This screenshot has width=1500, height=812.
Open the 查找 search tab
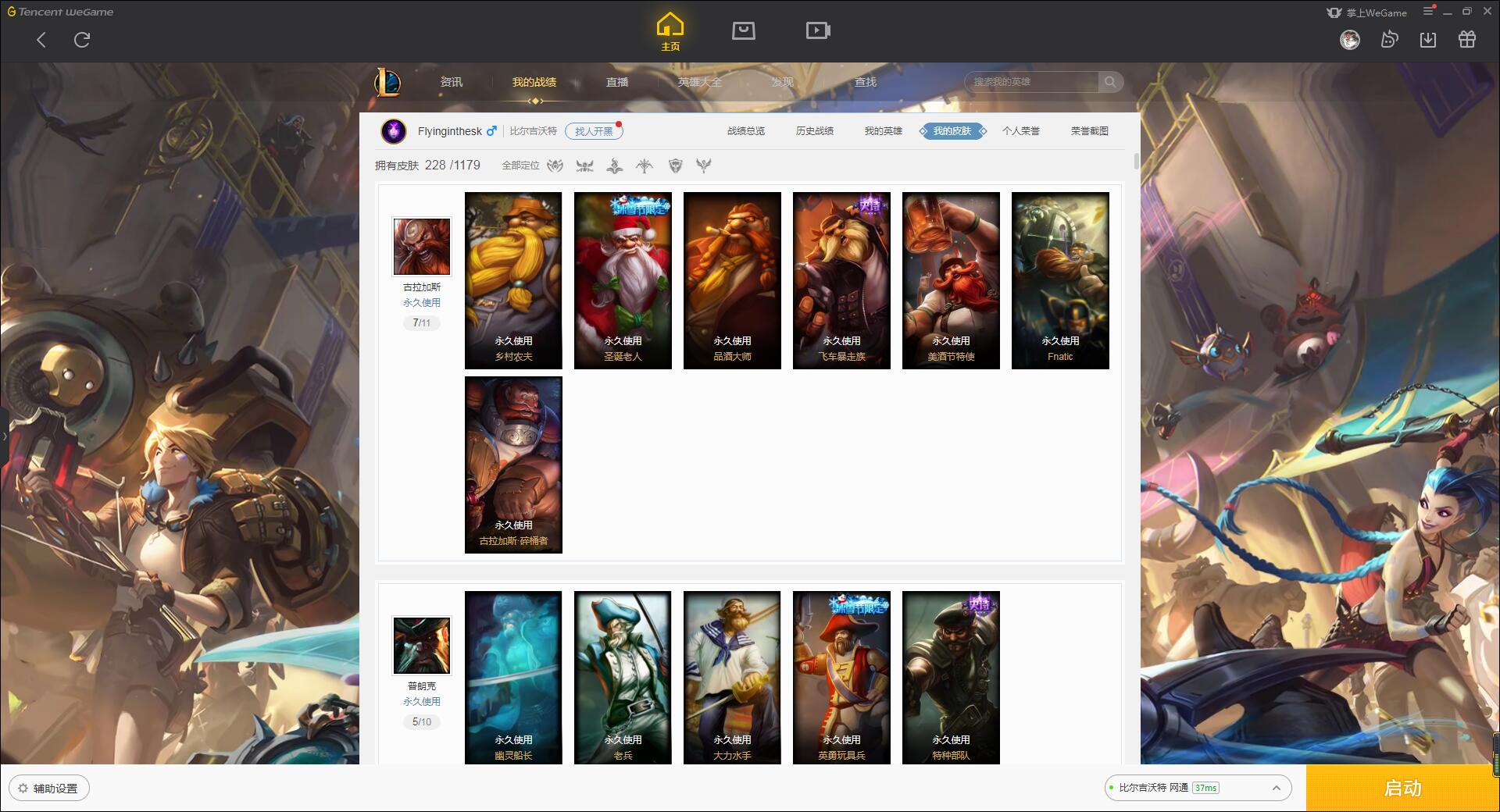865,82
